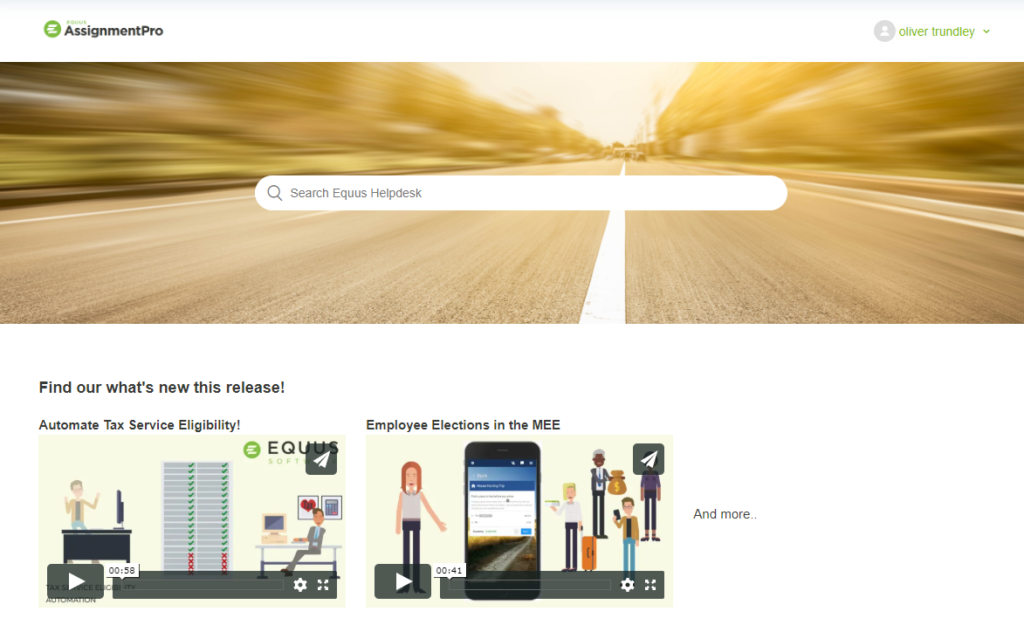
Task: Click the oliver trundley avatar icon
Action: (884, 31)
